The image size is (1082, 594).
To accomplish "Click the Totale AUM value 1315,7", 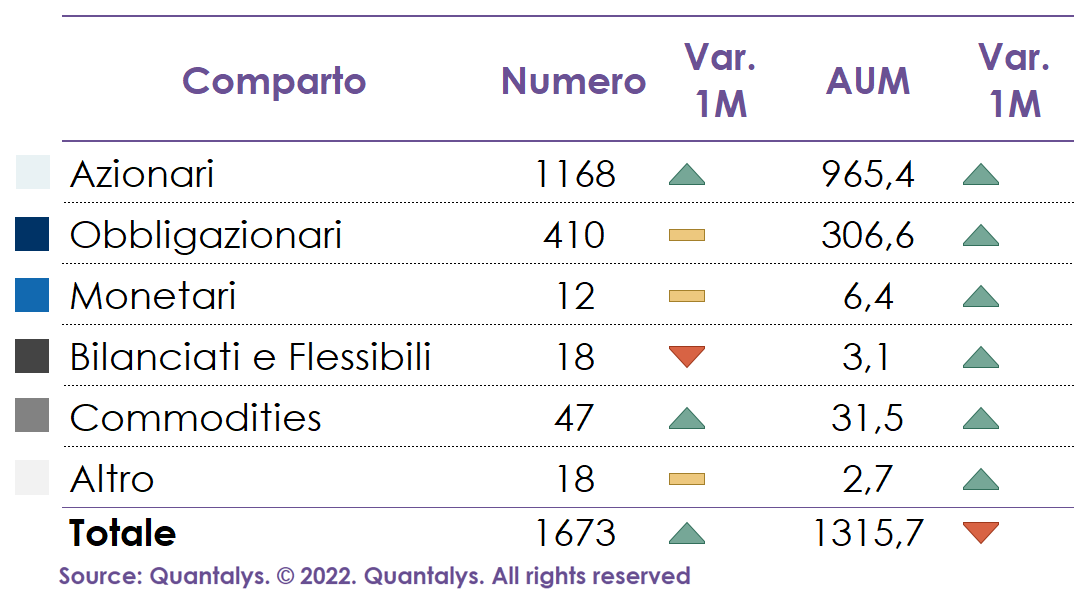I will tap(867, 534).
